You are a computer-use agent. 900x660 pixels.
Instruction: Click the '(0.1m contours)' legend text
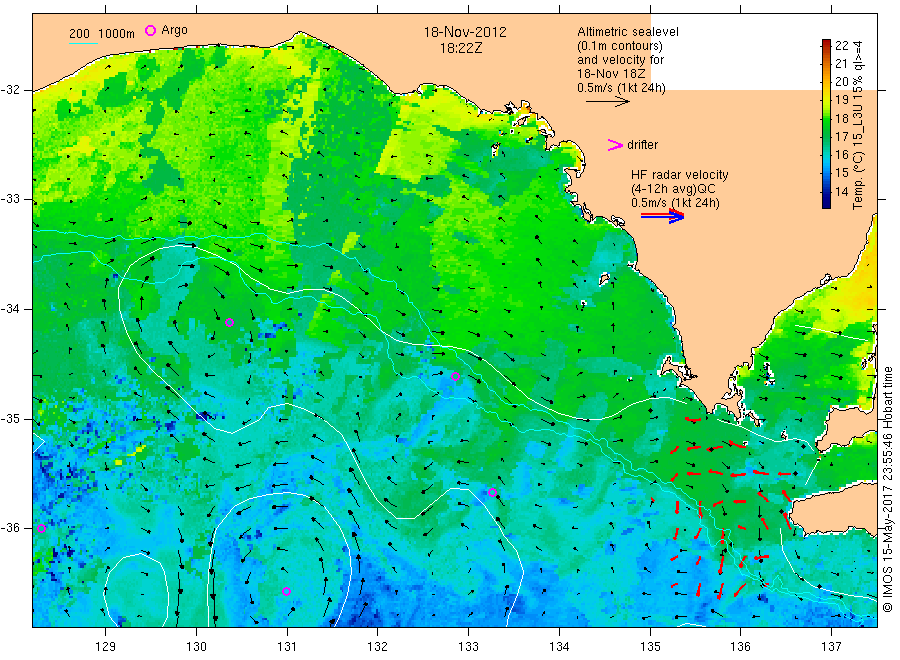[620, 46]
